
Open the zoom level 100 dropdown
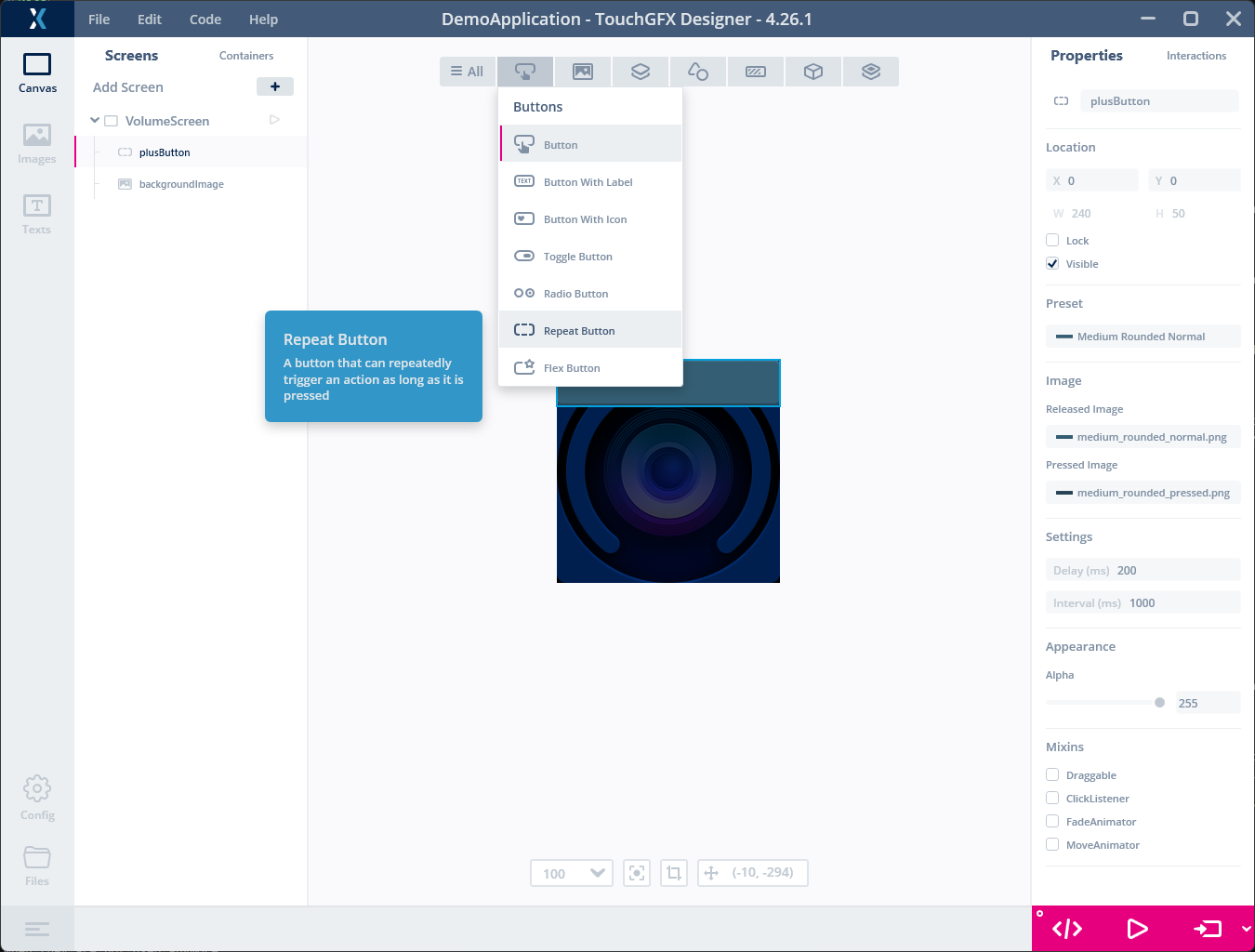(x=572, y=873)
